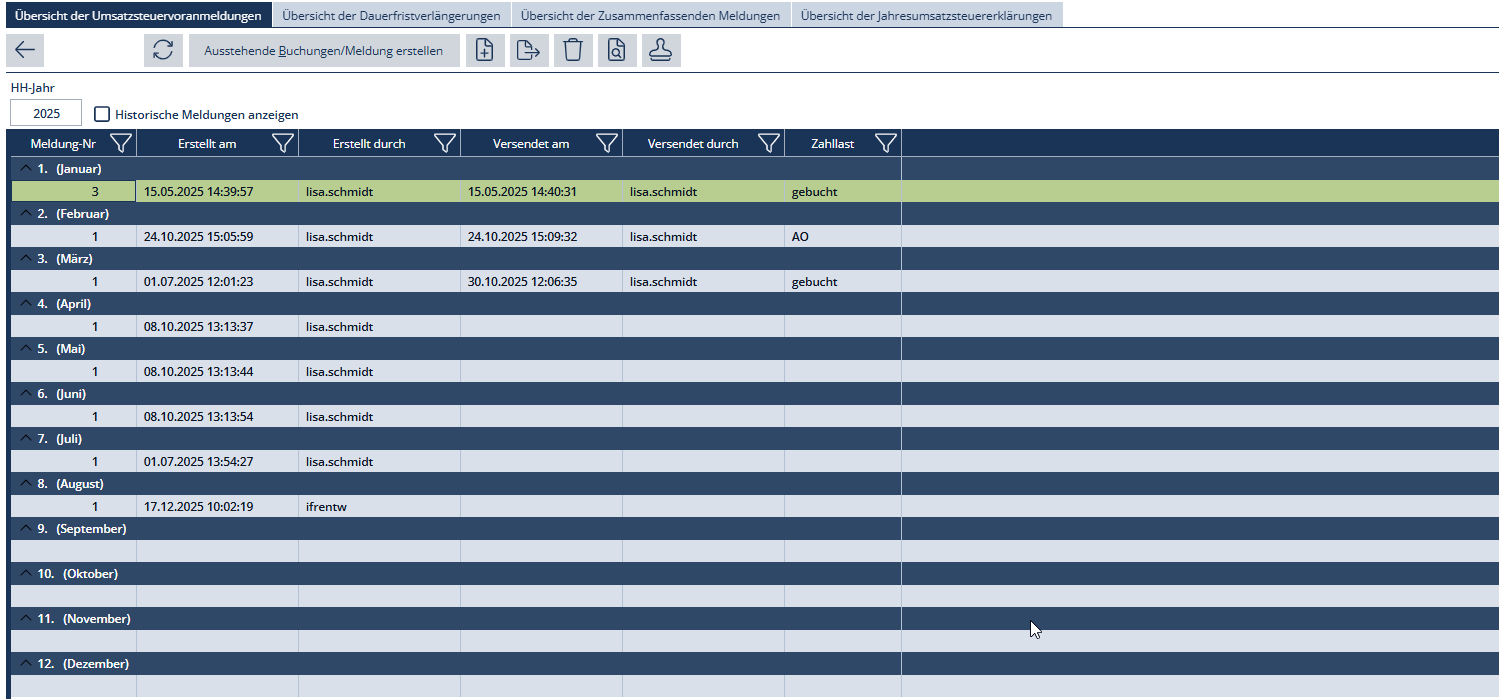Switch to Übersicht der Dauerfristverlängerungen tab
1499x699 pixels.
pyautogui.click(x=391, y=16)
